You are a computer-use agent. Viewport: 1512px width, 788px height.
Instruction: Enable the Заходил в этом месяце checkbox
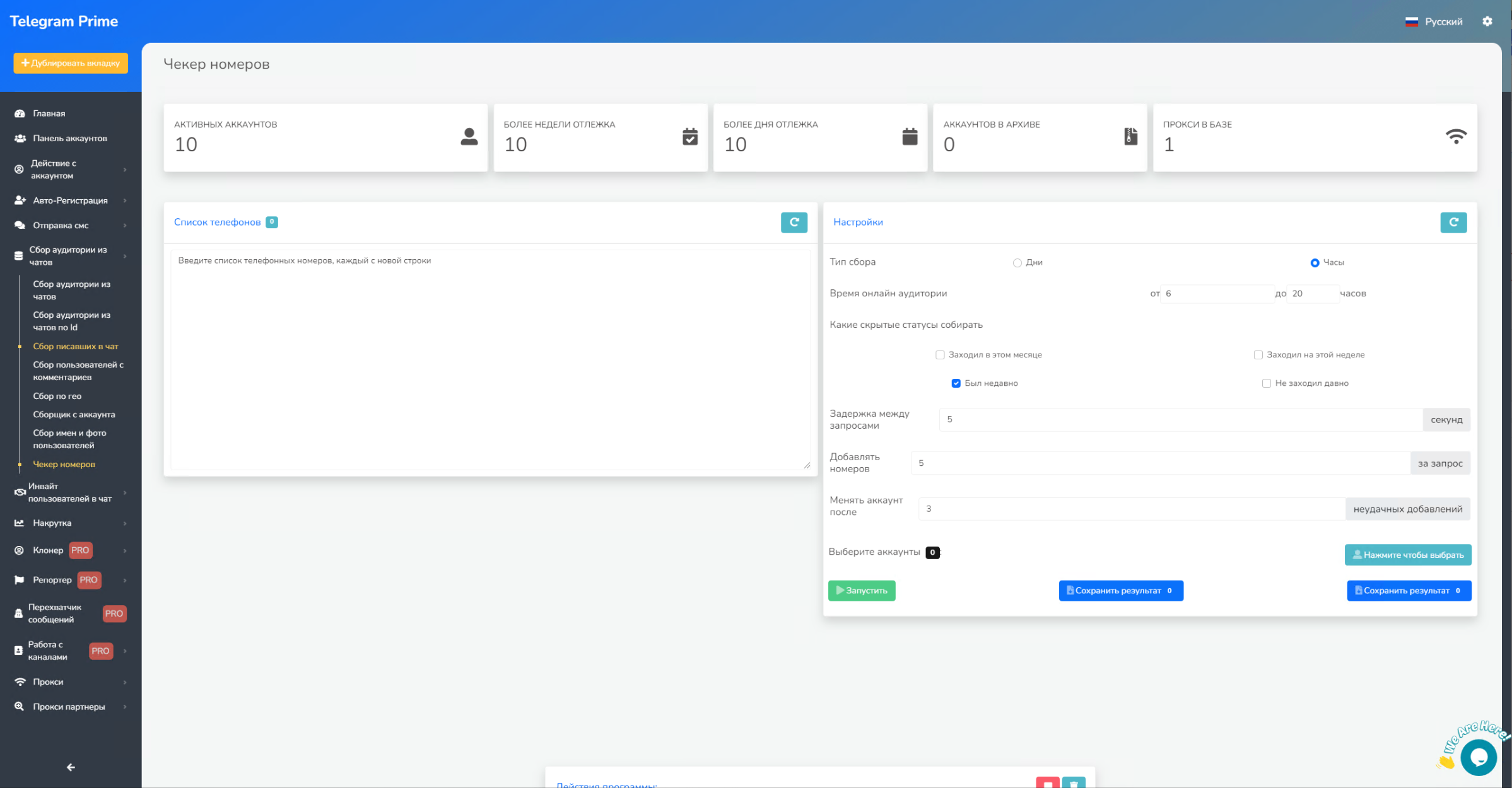point(940,354)
